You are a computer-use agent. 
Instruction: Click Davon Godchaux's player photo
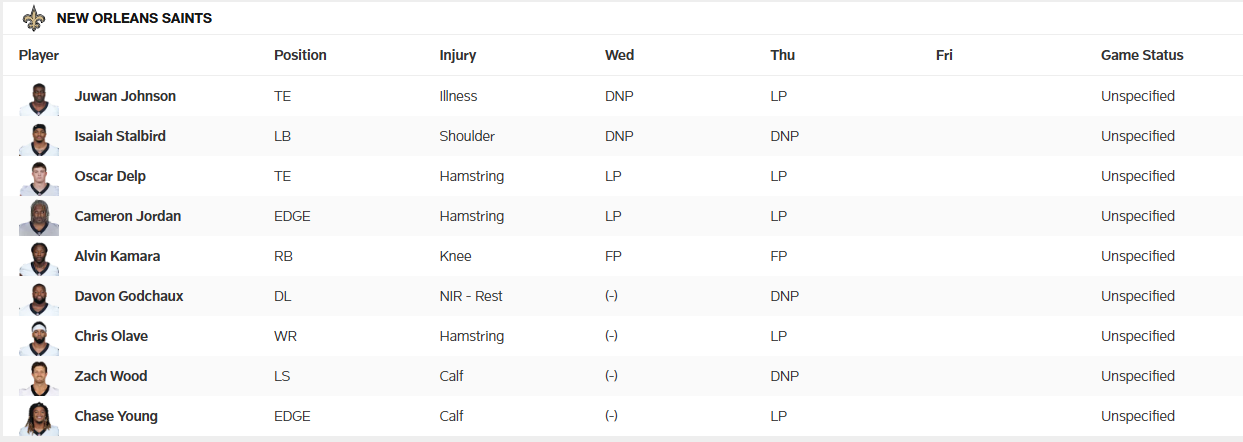tap(39, 297)
